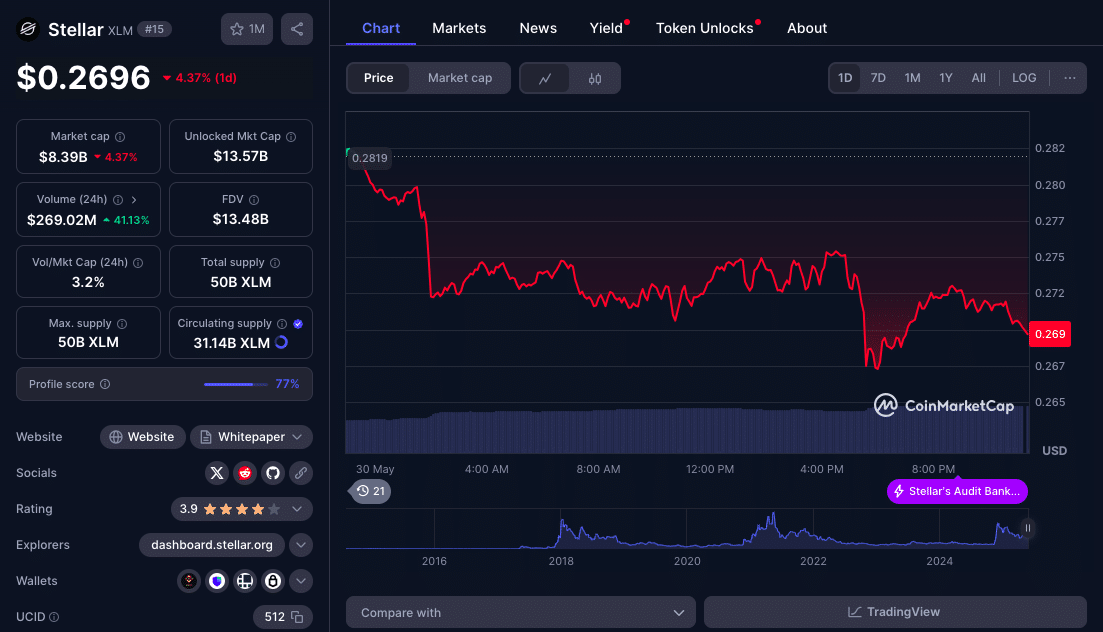Click the blue shield wallet icon
Viewport: 1103px width, 632px height.
(217, 581)
